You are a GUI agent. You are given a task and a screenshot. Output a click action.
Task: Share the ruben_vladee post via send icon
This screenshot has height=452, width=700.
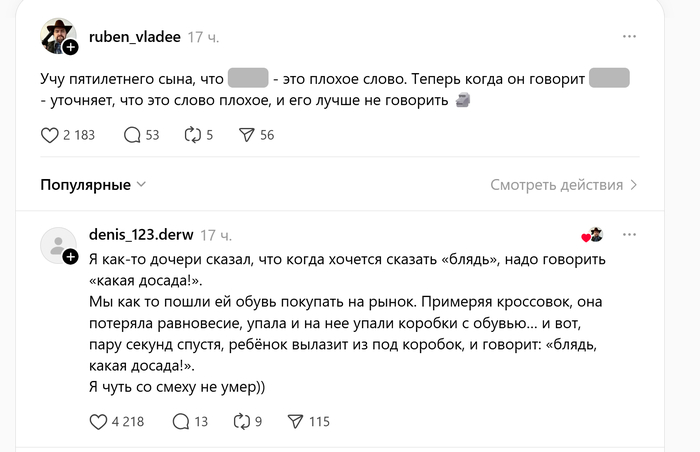[246, 135]
